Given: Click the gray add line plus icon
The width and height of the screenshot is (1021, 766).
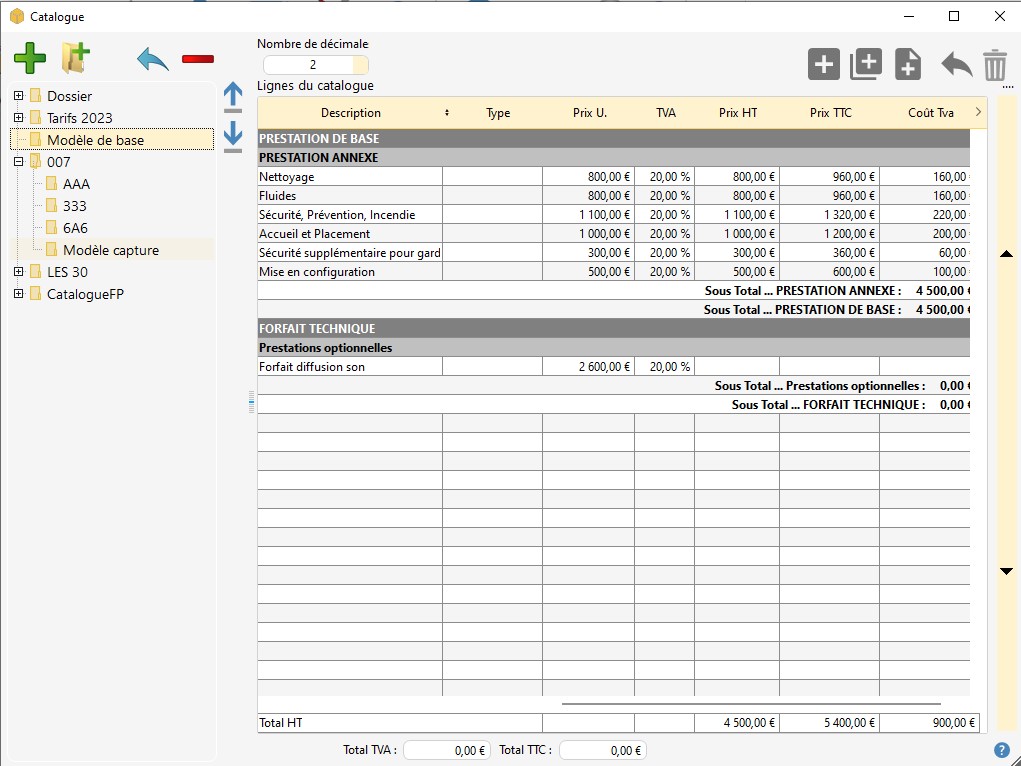Looking at the screenshot, I should [823, 64].
